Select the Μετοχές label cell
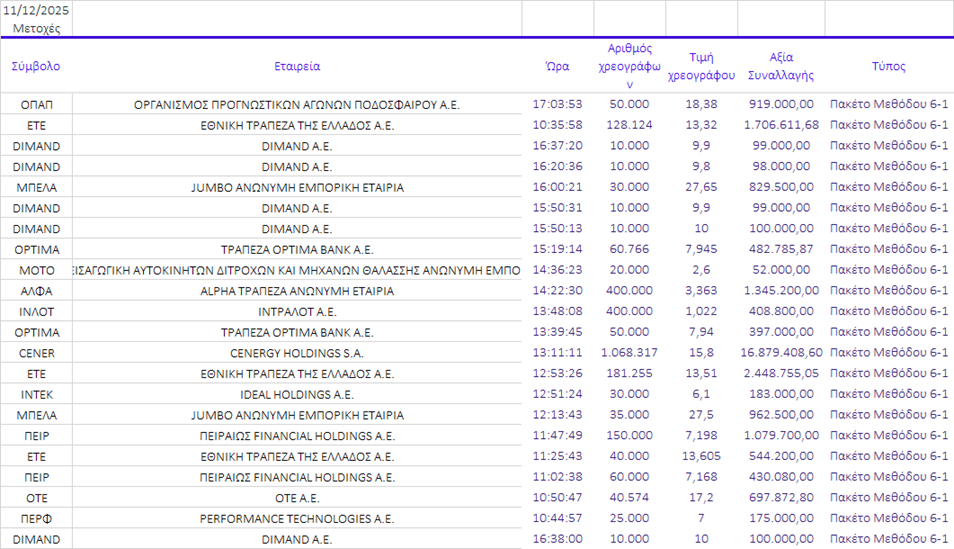The image size is (954, 549). (x=36, y=28)
